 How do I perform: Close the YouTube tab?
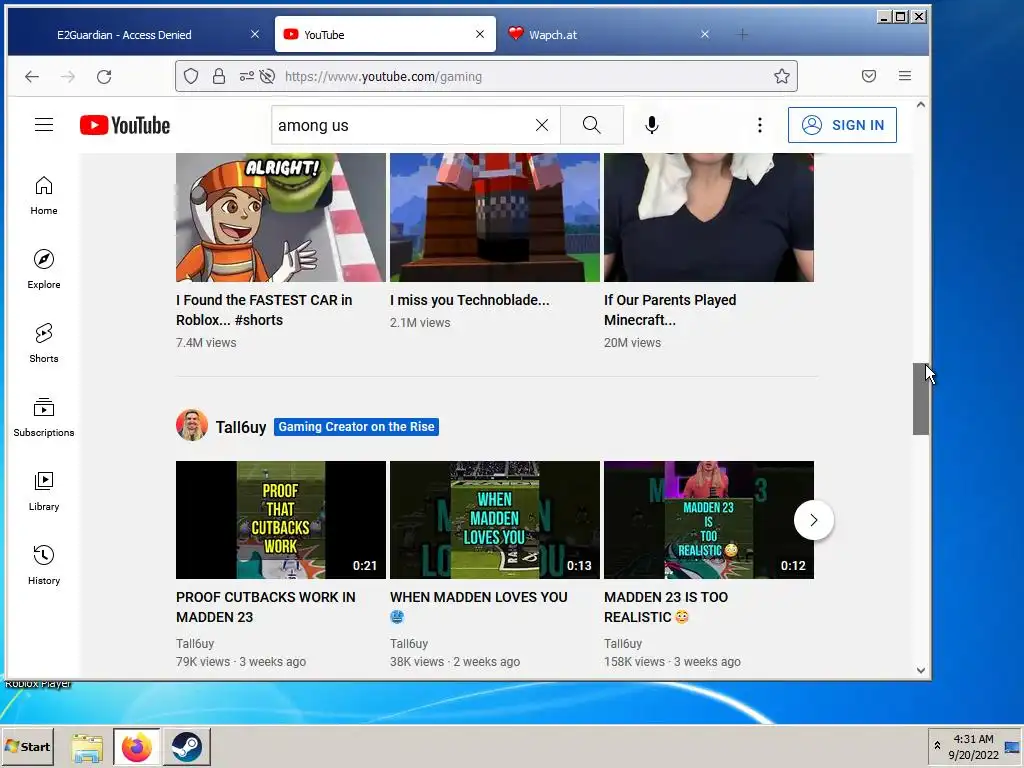pyautogui.click(x=480, y=34)
